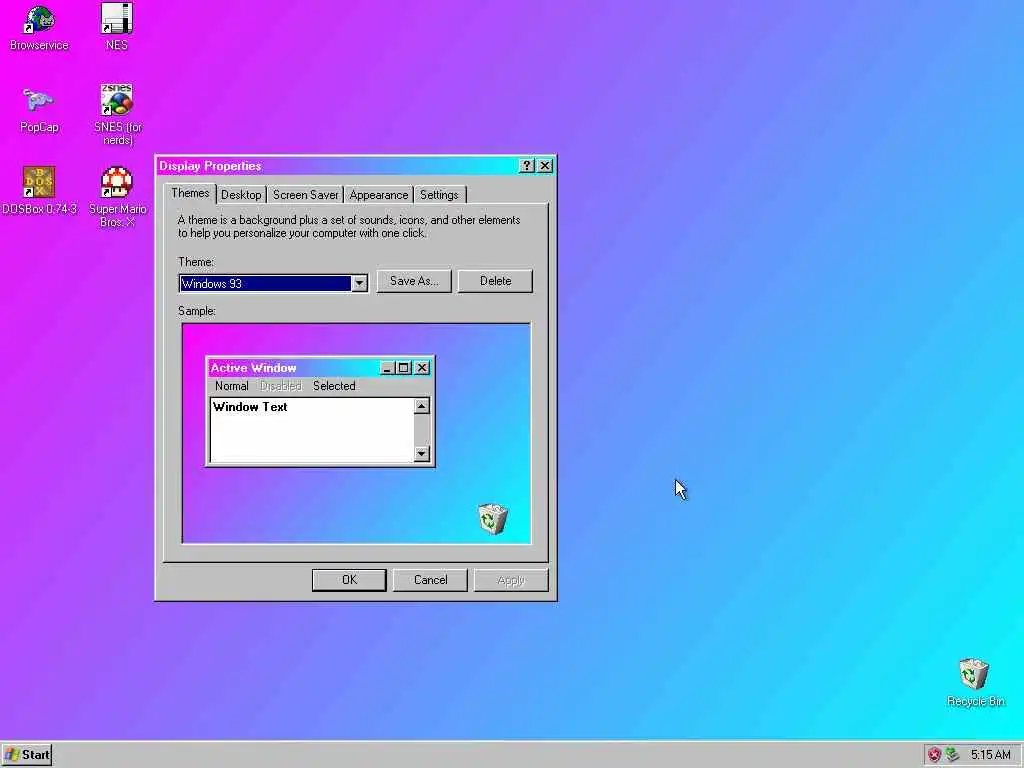Click the green tray icon beside the clock
The height and width of the screenshot is (768, 1024).
point(952,755)
